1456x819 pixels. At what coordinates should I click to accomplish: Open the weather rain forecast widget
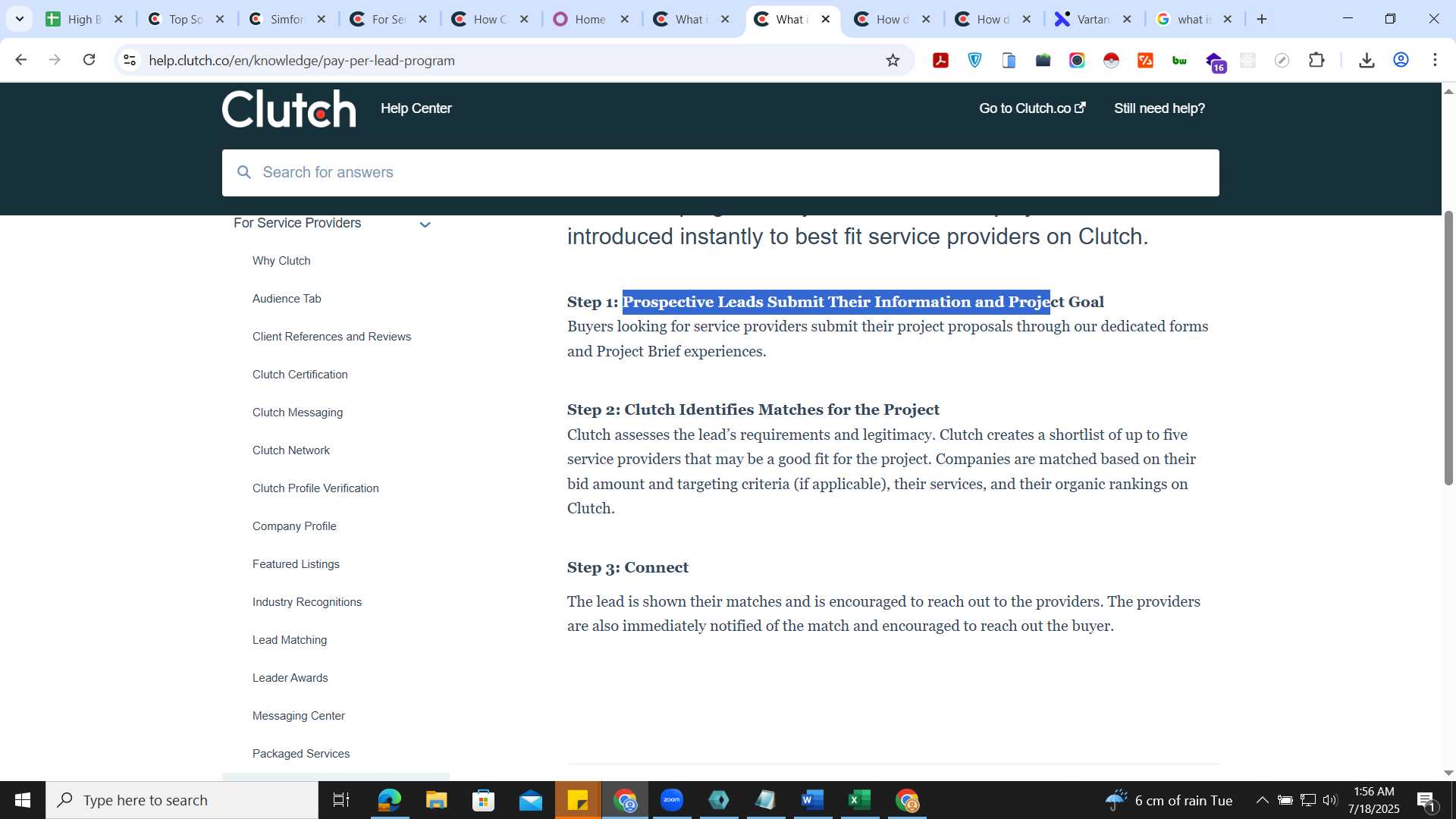point(1169,800)
